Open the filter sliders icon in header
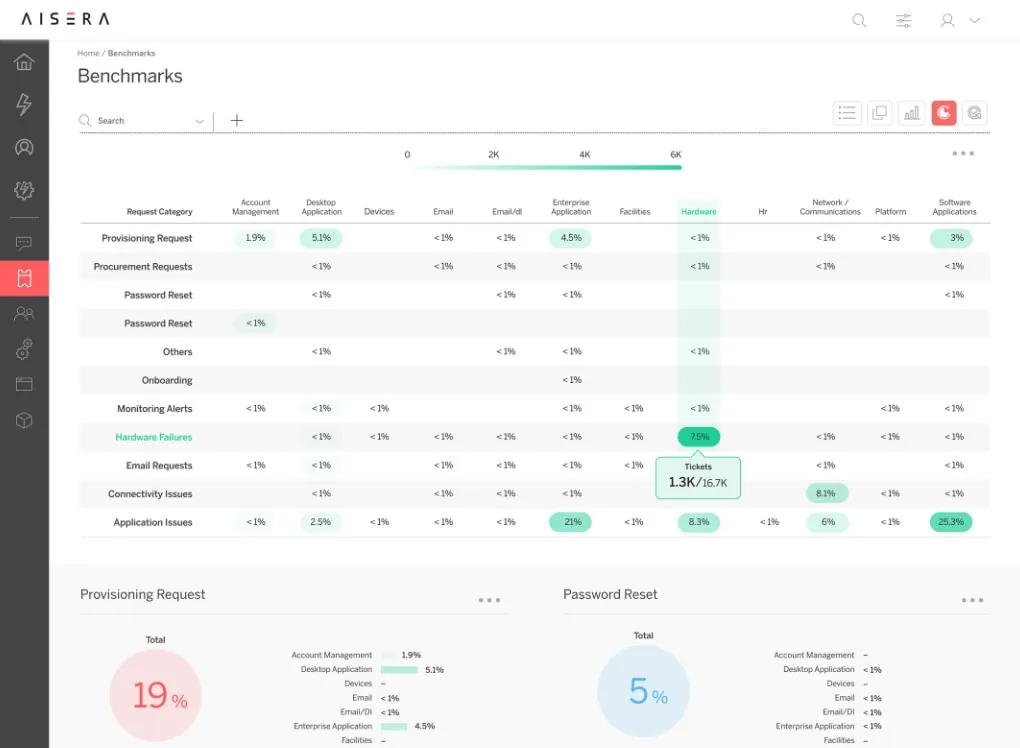1020x748 pixels. pyautogui.click(x=904, y=20)
